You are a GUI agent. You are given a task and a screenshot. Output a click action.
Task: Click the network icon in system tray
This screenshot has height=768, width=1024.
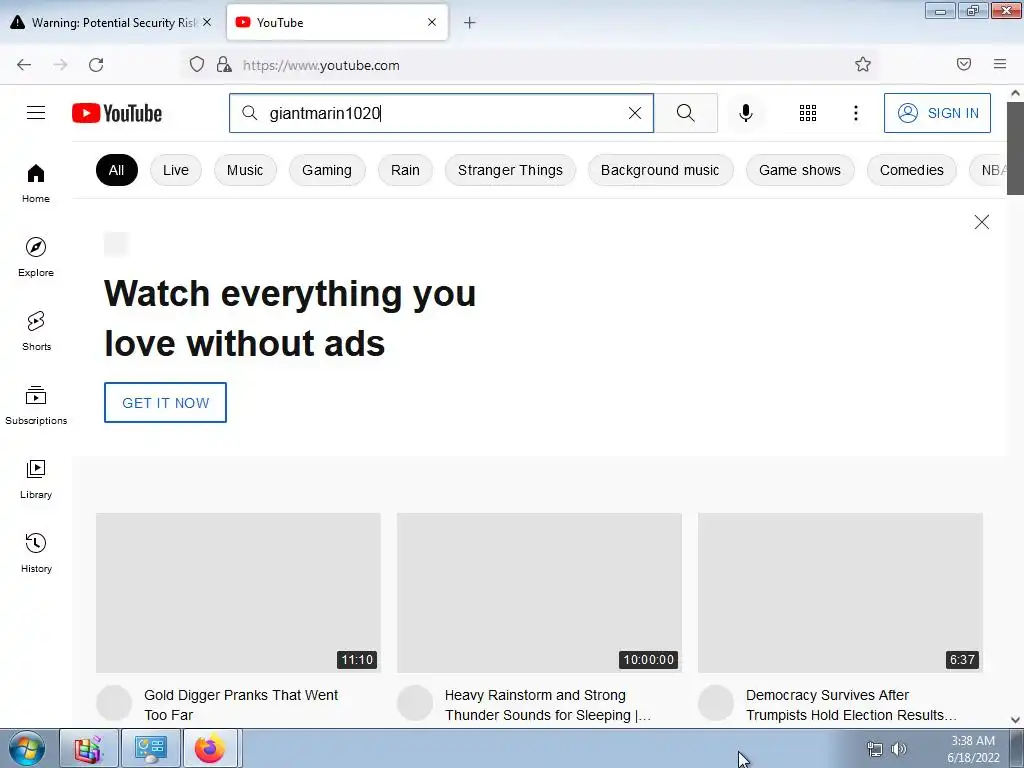(874, 749)
